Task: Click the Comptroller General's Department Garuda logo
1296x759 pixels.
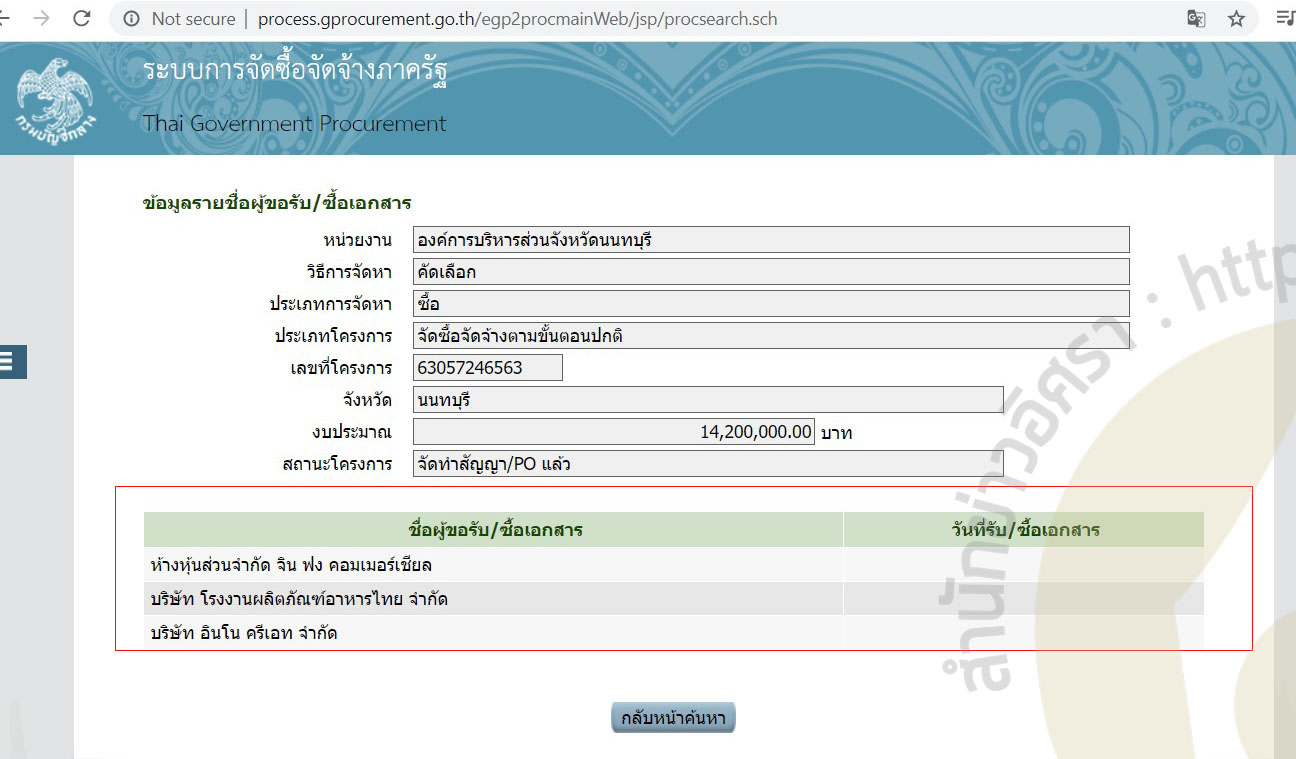Action: (55, 99)
